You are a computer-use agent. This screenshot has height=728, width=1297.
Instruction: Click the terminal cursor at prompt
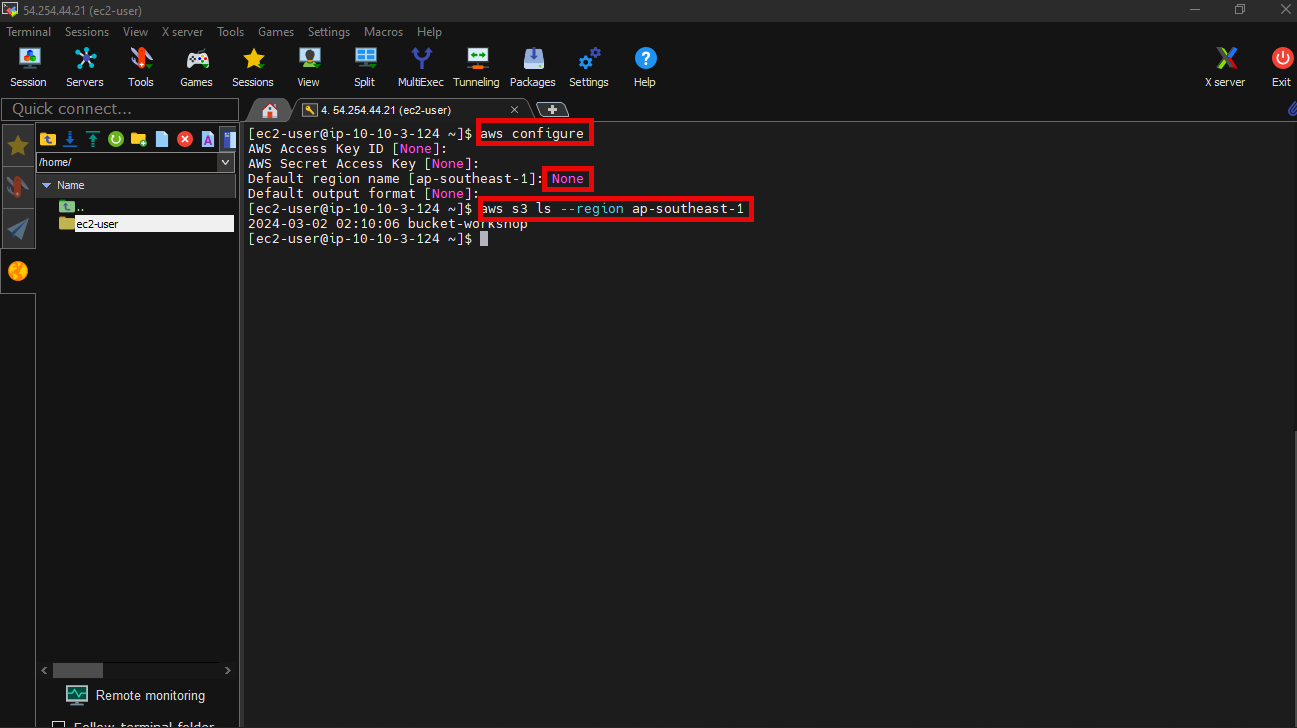click(483, 239)
